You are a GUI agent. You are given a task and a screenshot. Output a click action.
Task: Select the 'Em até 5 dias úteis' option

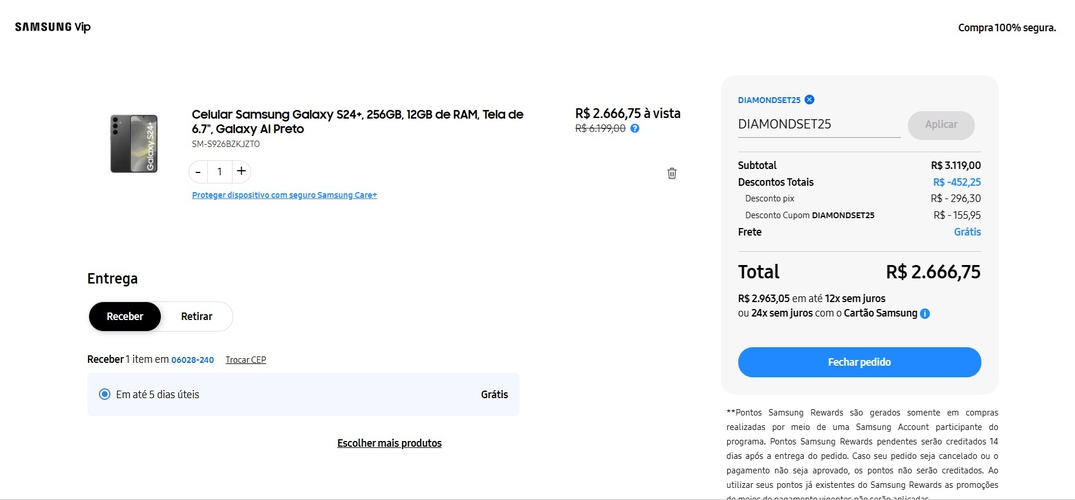(x=105, y=394)
